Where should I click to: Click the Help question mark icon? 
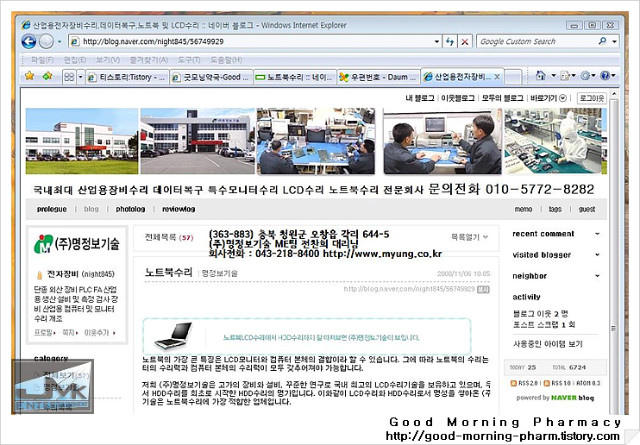tap(605, 76)
